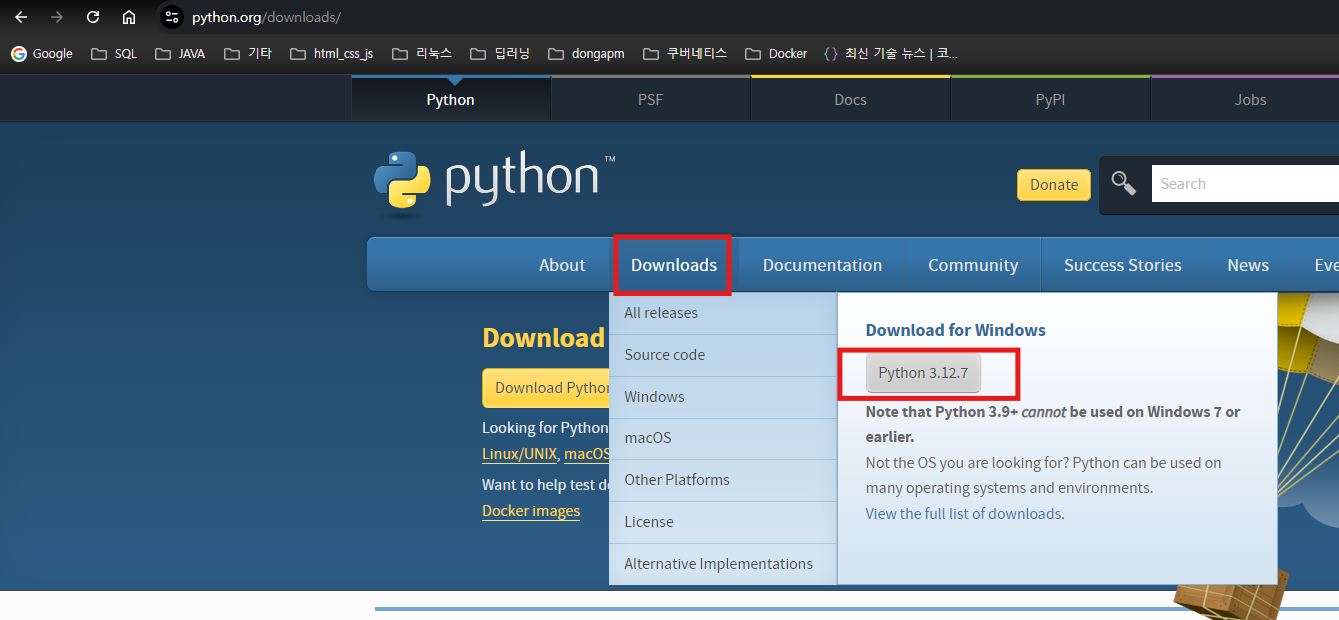Choose Other Platforms from Downloads menu

pos(723,480)
